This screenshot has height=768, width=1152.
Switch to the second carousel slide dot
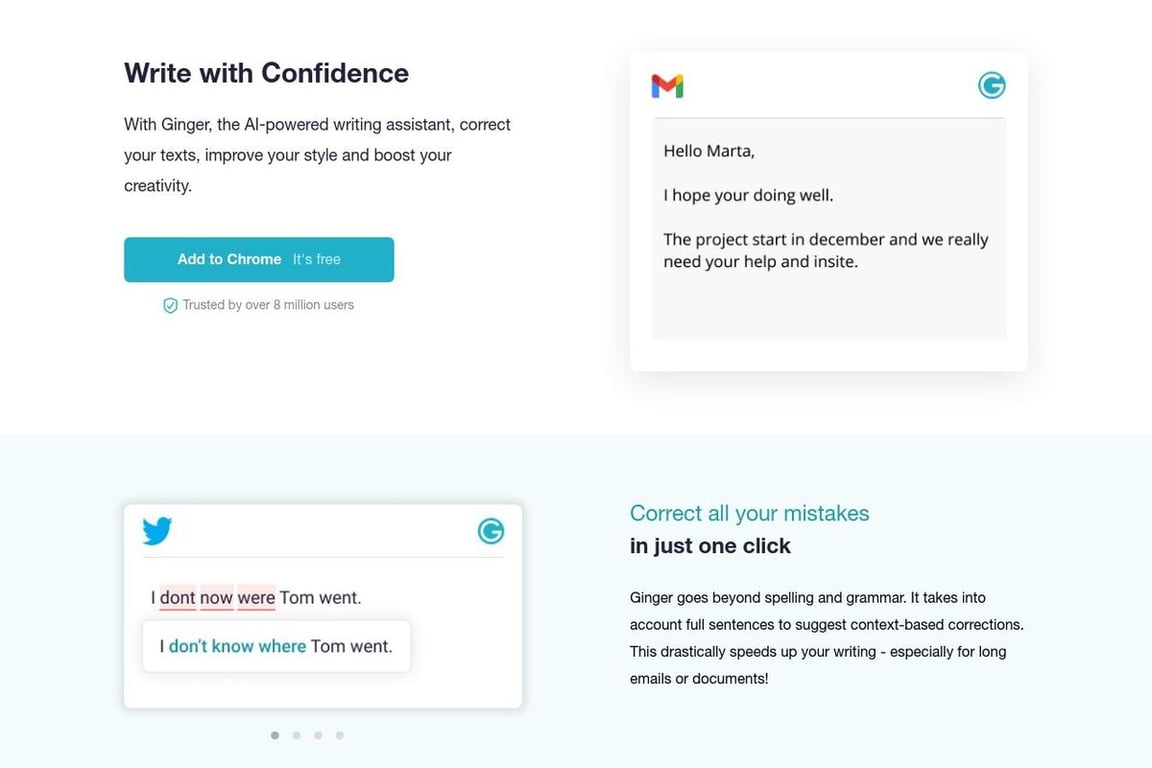[297, 735]
